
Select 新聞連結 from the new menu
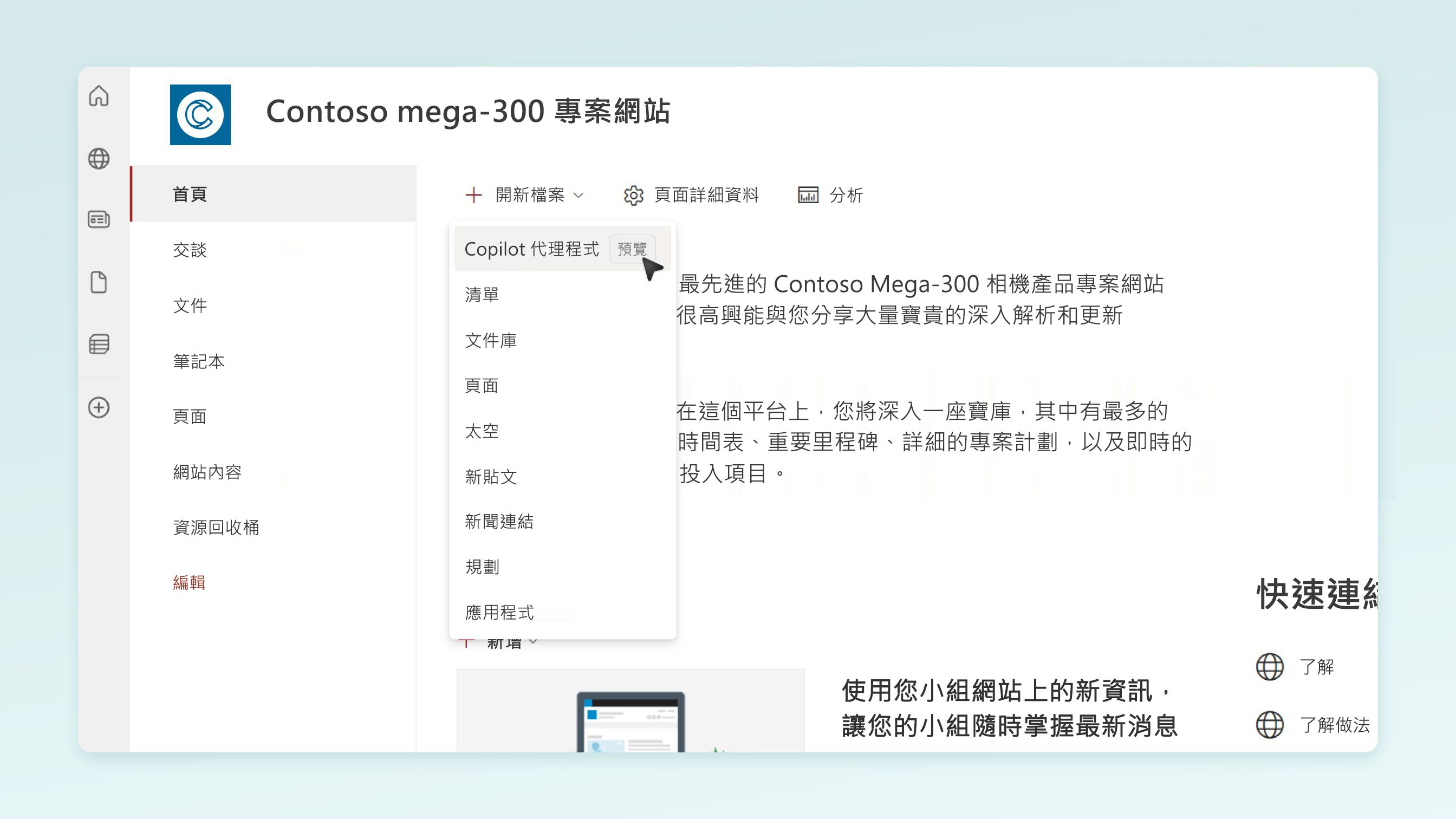[562, 521]
